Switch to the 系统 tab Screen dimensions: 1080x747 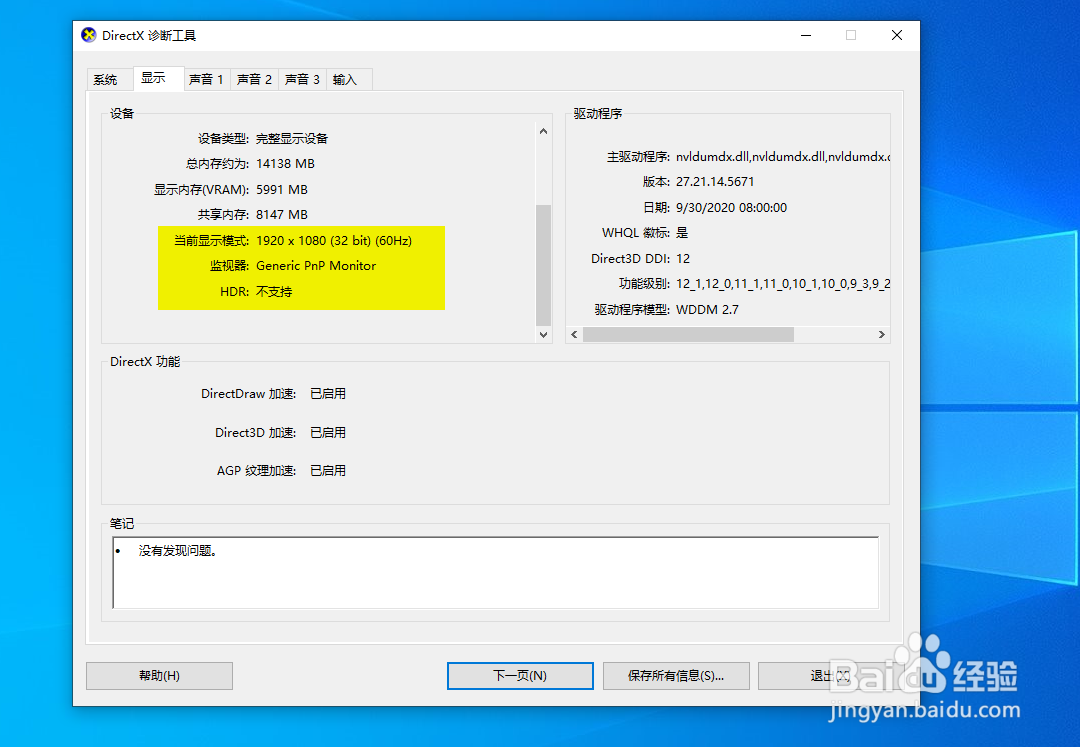click(105, 80)
